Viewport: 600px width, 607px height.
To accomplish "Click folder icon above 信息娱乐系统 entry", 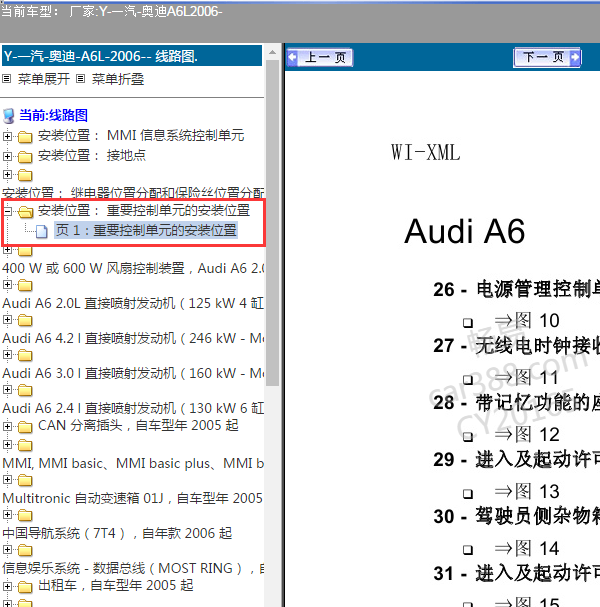I will pos(25,550).
